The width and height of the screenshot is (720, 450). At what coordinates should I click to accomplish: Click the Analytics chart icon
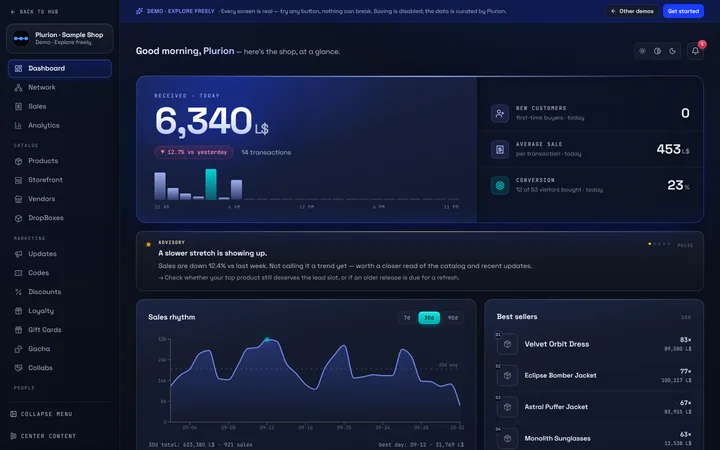point(18,125)
